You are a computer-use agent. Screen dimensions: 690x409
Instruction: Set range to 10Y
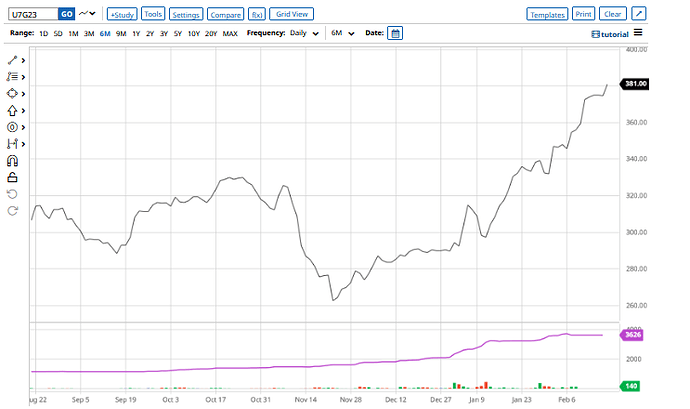194,33
